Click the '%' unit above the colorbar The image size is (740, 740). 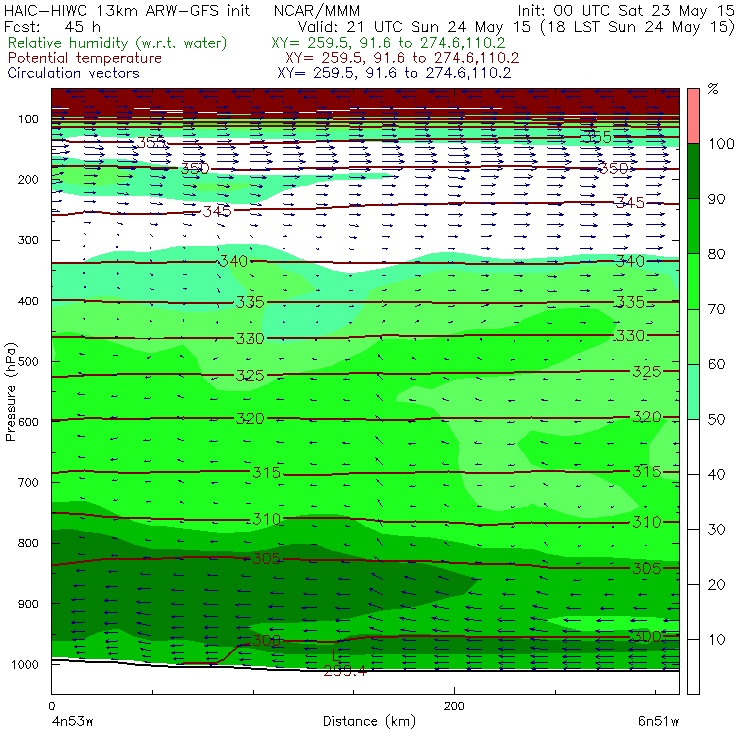coord(713,89)
